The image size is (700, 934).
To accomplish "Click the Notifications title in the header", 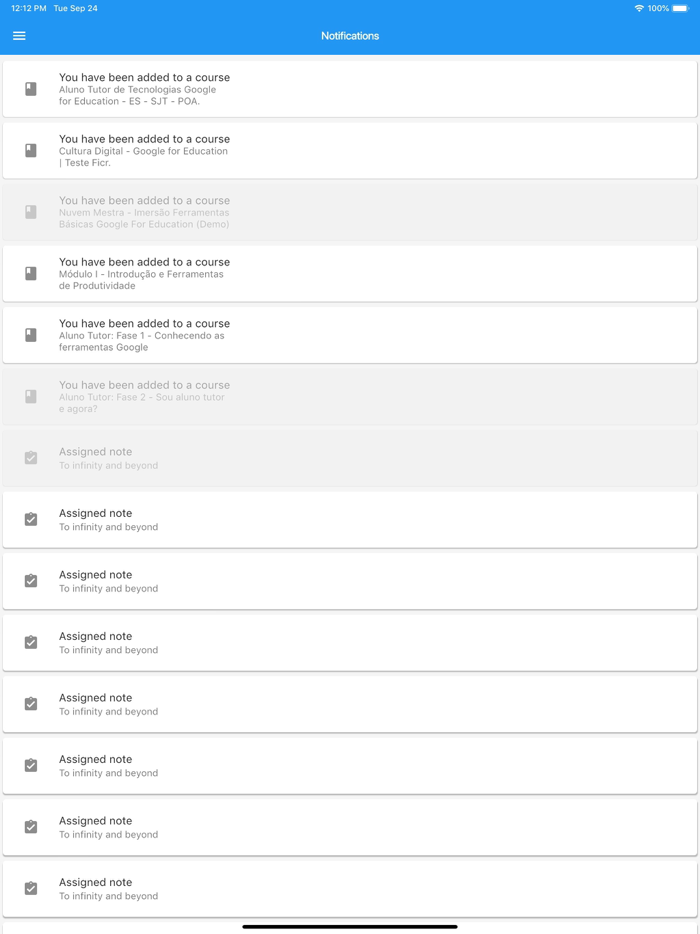I will pos(350,35).
